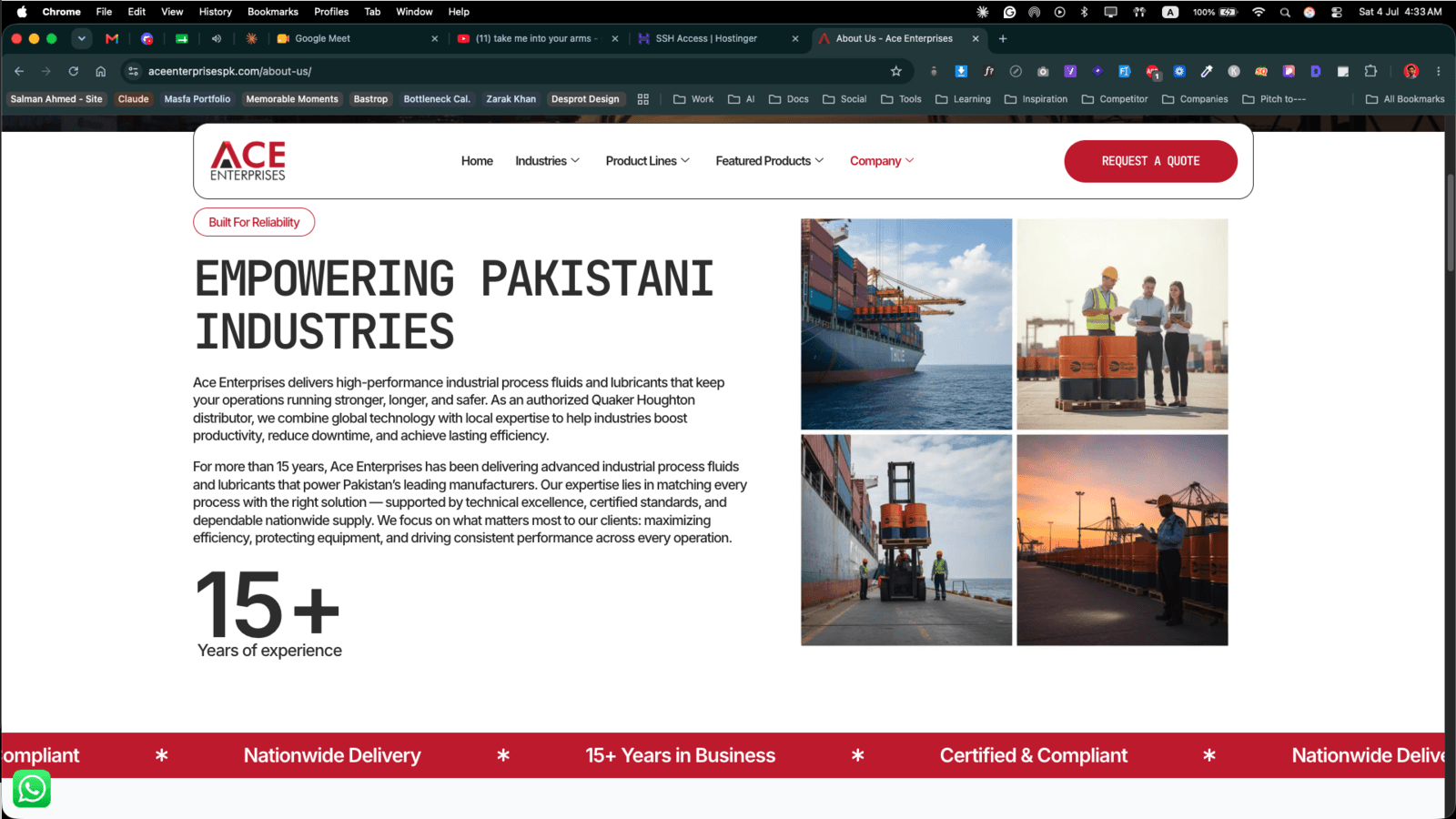Go to the Home page link
Image resolution: width=1456 pixels, height=819 pixels.
tap(477, 161)
